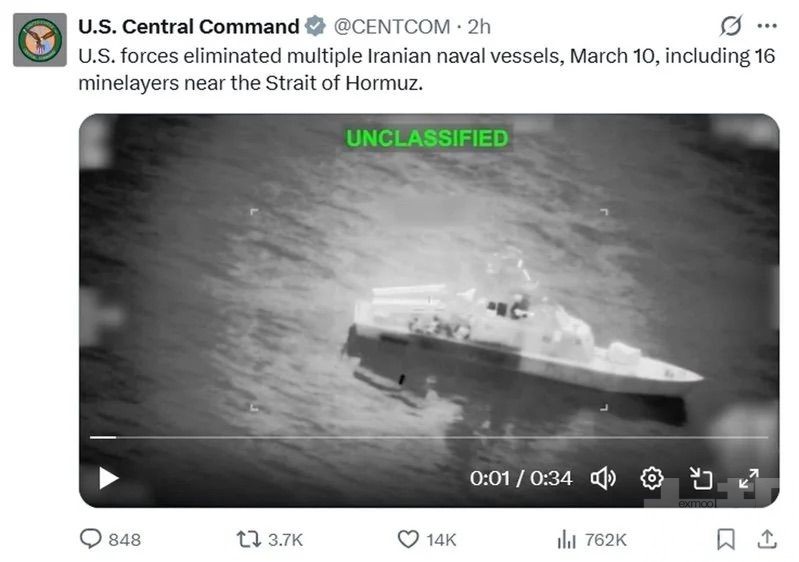Click the reply speech bubble icon
The height and width of the screenshot is (562, 799).
[92, 539]
